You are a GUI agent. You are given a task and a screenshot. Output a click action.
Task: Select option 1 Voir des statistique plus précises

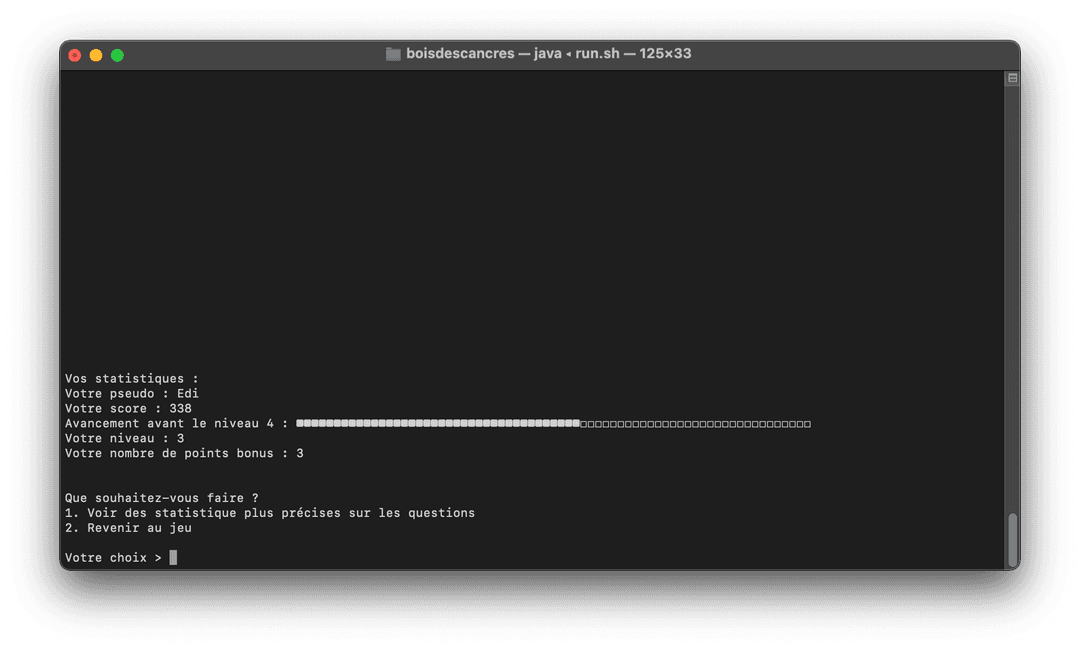tap(269, 512)
